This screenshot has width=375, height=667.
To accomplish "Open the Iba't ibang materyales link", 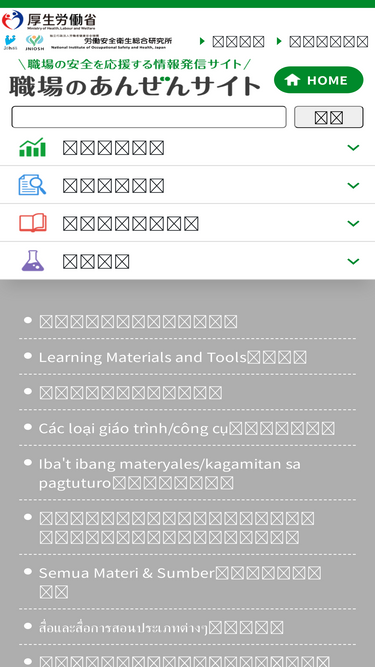I will tap(170, 473).
